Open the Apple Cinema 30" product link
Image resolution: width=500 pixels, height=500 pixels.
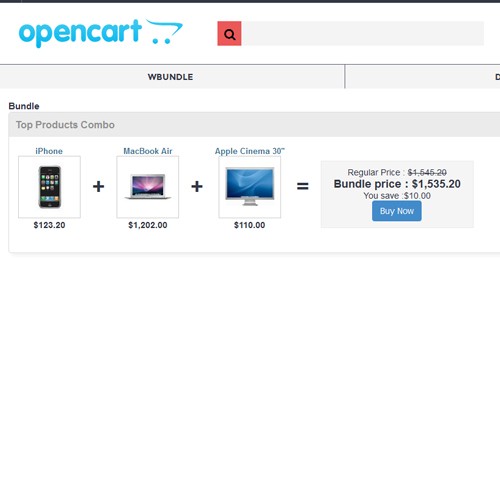tap(250, 151)
